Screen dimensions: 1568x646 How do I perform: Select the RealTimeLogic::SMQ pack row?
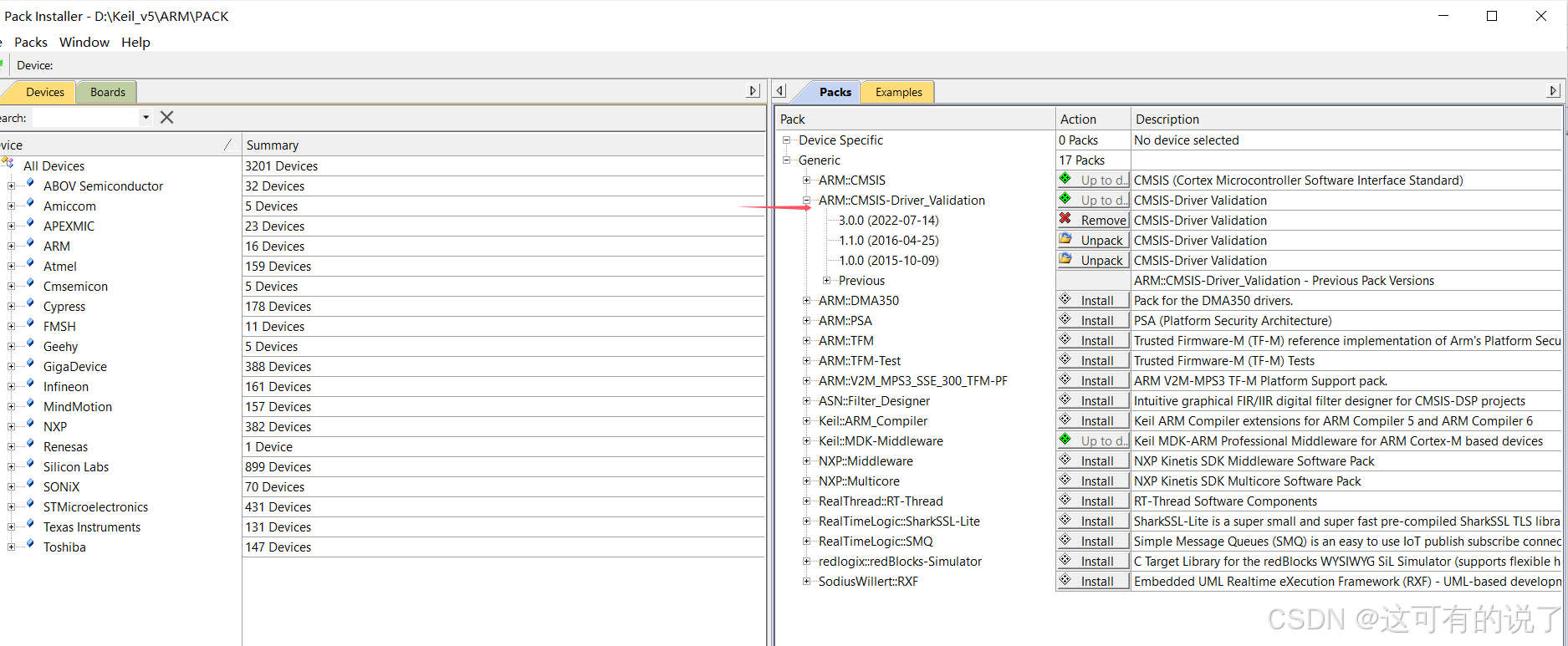pyautogui.click(x=876, y=541)
